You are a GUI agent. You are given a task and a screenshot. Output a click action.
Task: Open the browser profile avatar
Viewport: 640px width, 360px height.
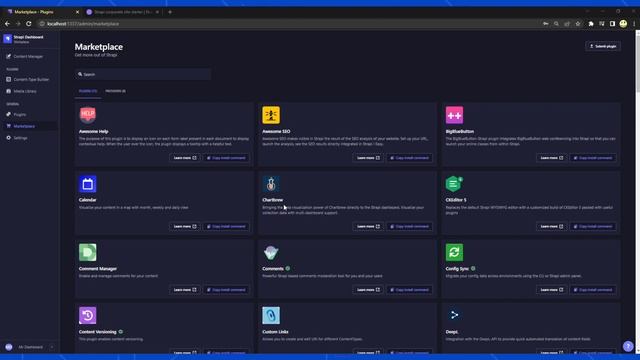pos(623,24)
